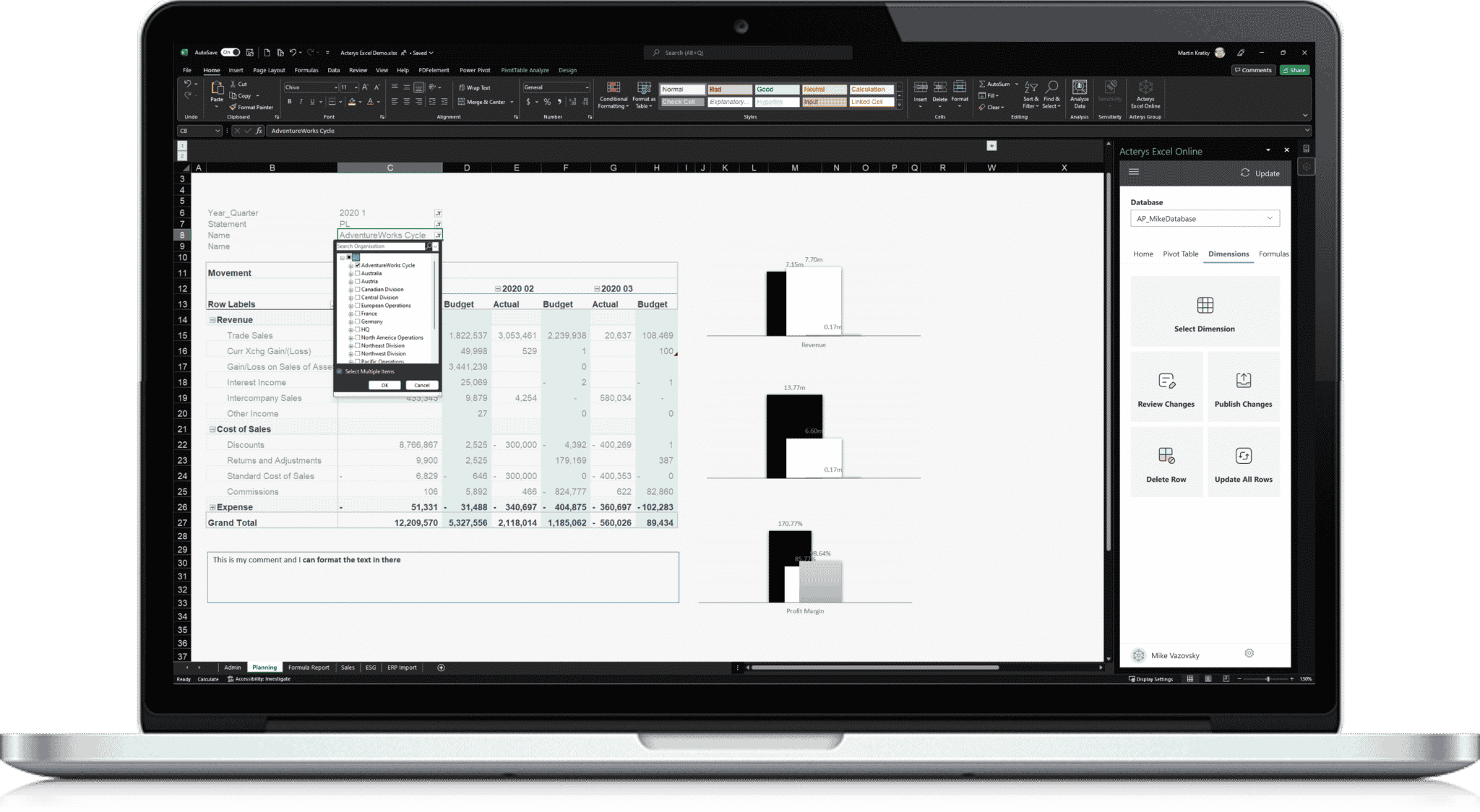This screenshot has height=812, width=1480.
Task: Expand the Expense row group
Action: coord(212,507)
